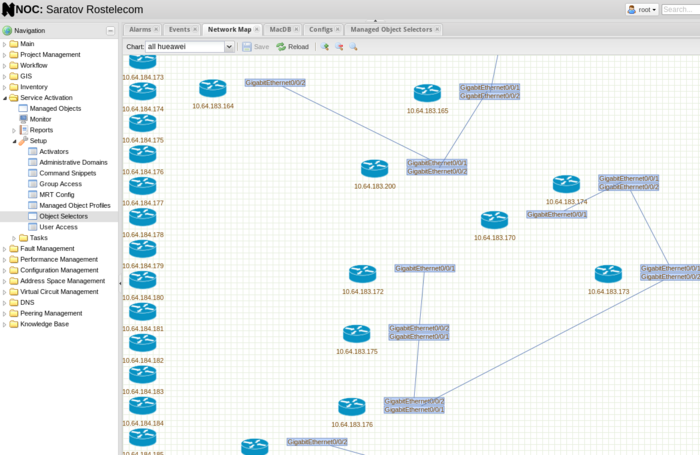700x455 pixels.
Task: Close the Configs tab
Action: click(338, 29)
